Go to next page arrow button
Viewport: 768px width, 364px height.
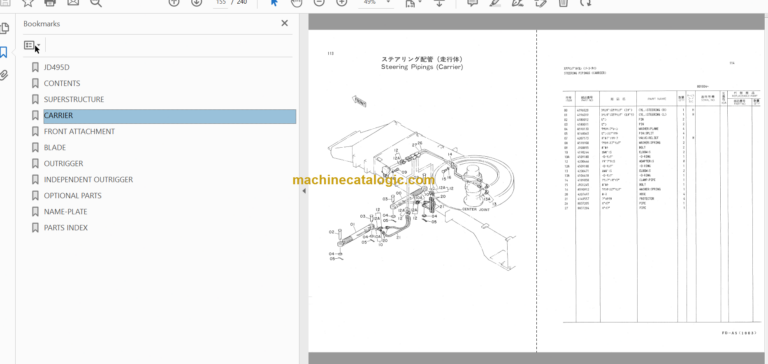pos(196,2)
